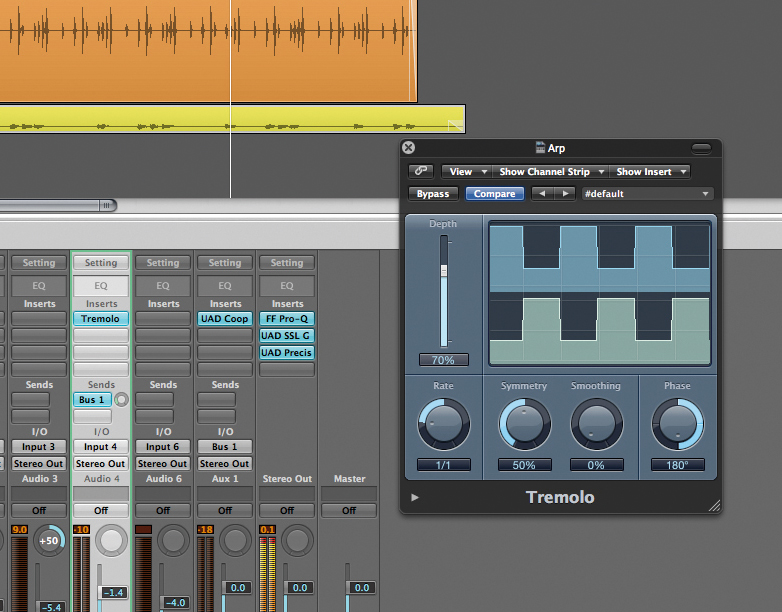Click the Rate knob
This screenshot has width=782, height=612.
coord(443,424)
